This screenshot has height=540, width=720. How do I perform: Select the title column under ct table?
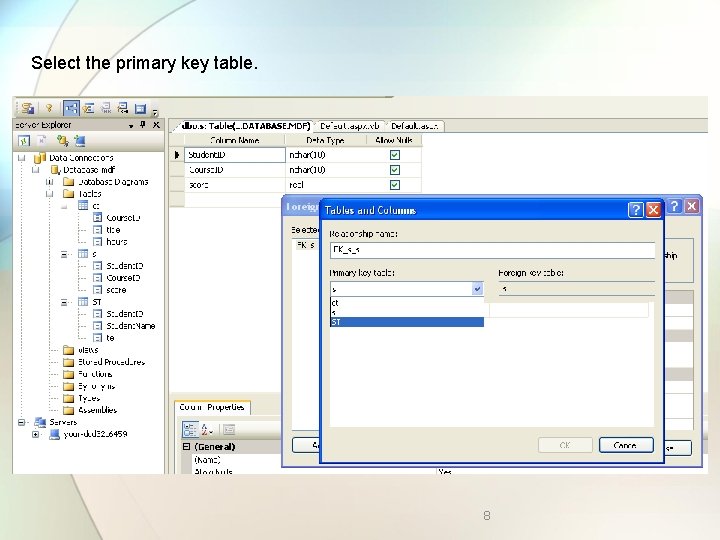tap(113, 230)
